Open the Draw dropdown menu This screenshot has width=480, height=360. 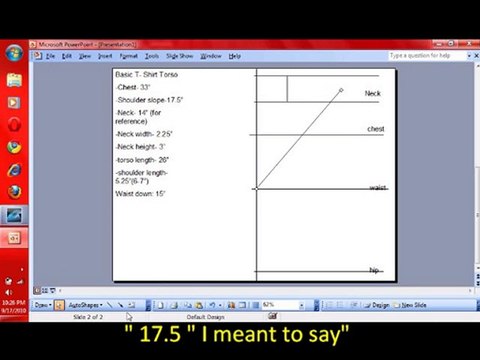[43, 305]
